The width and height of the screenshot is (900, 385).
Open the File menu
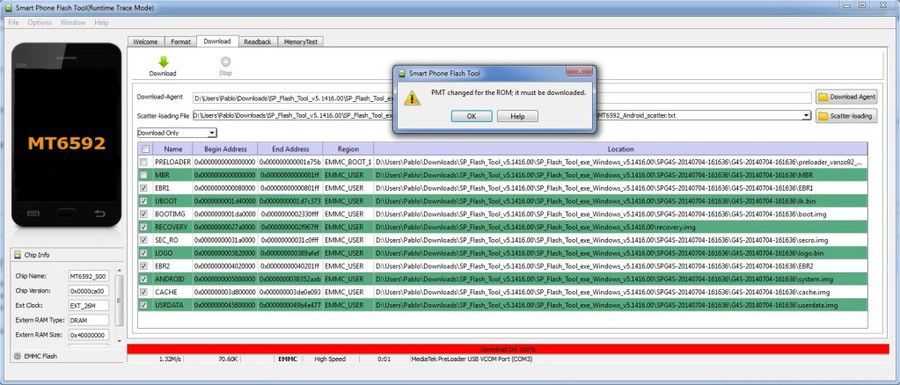(14, 22)
